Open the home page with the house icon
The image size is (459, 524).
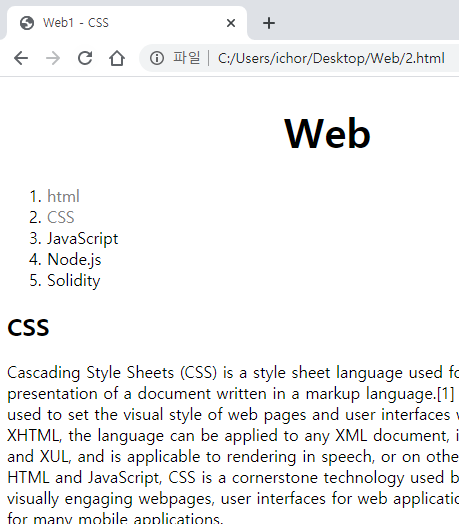pos(117,58)
